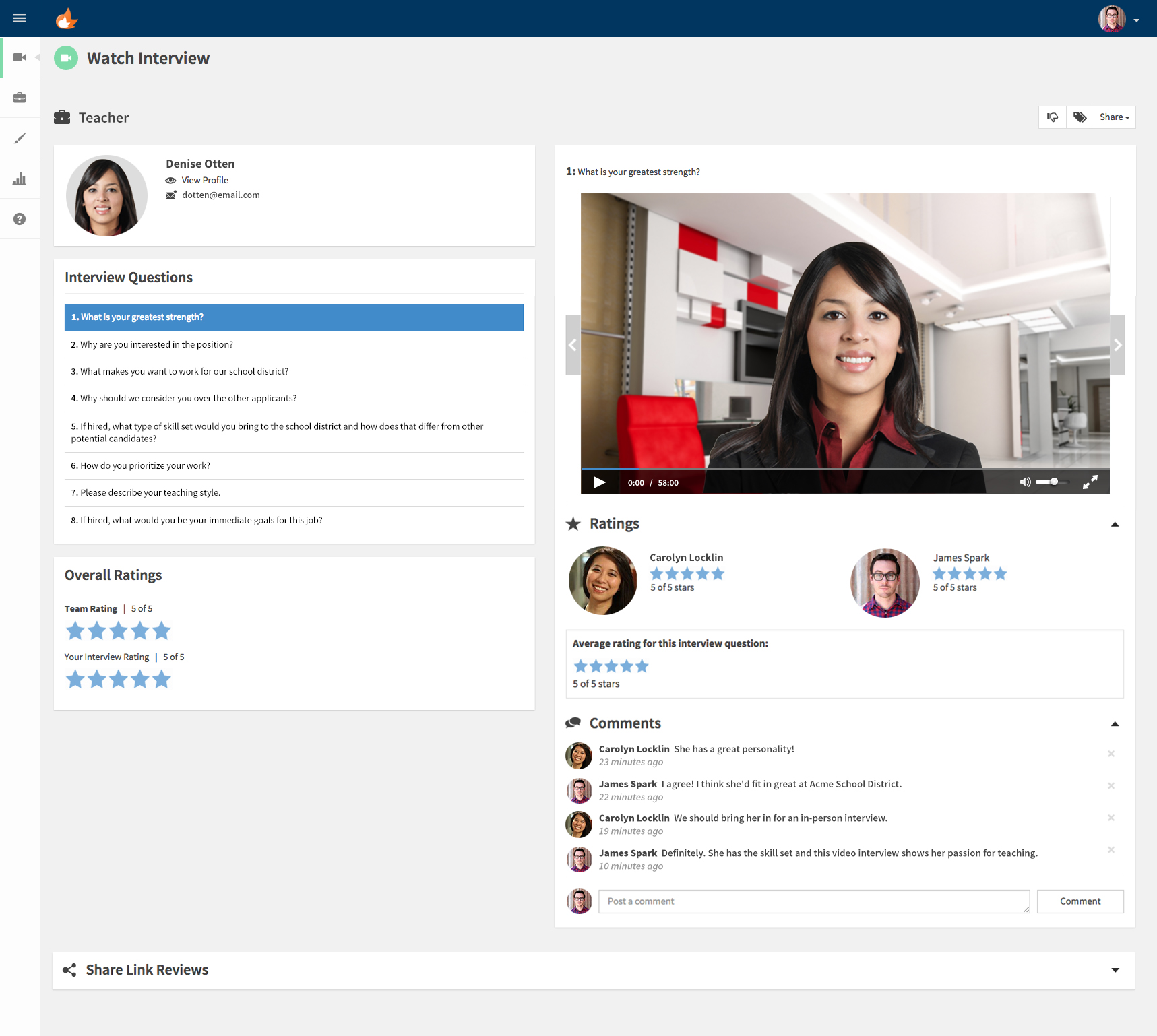The width and height of the screenshot is (1157, 1036).
Task: Click the briefcase jobs icon in sidebar
Action: (20, 98)
